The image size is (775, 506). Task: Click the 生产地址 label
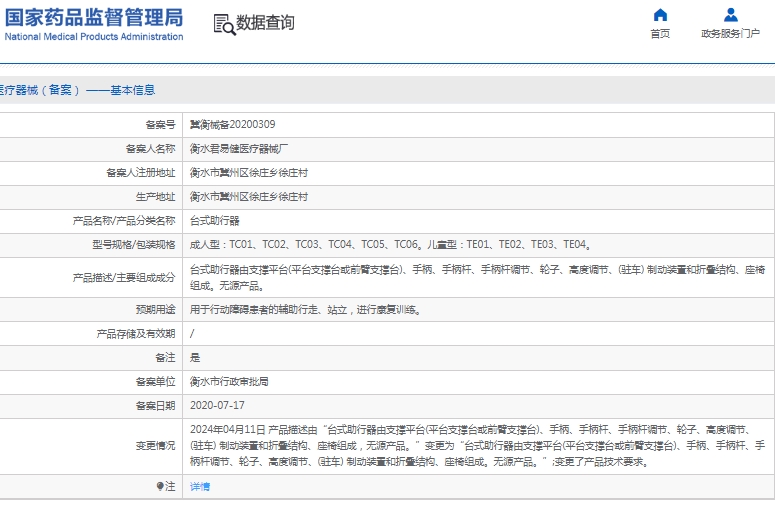click(155, 197)
